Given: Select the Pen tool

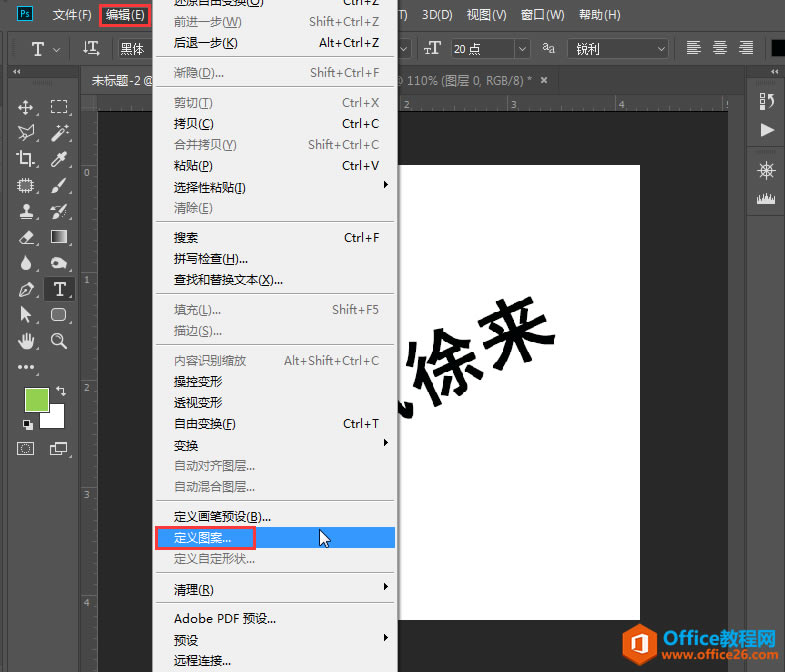Looking at the screenshot, I should click(x=26, y=289).
